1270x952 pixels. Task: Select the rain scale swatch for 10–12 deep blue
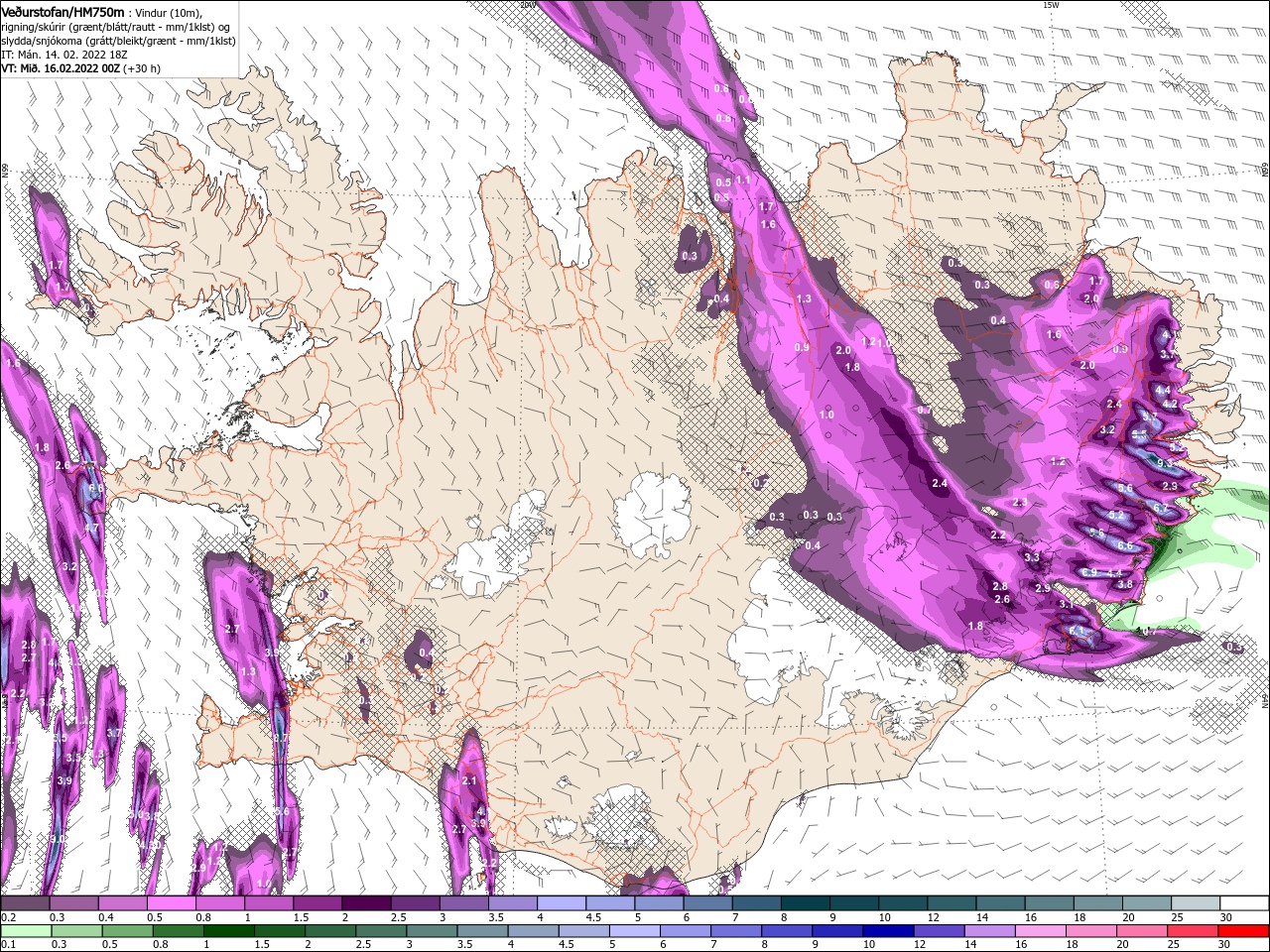[888, 931]
